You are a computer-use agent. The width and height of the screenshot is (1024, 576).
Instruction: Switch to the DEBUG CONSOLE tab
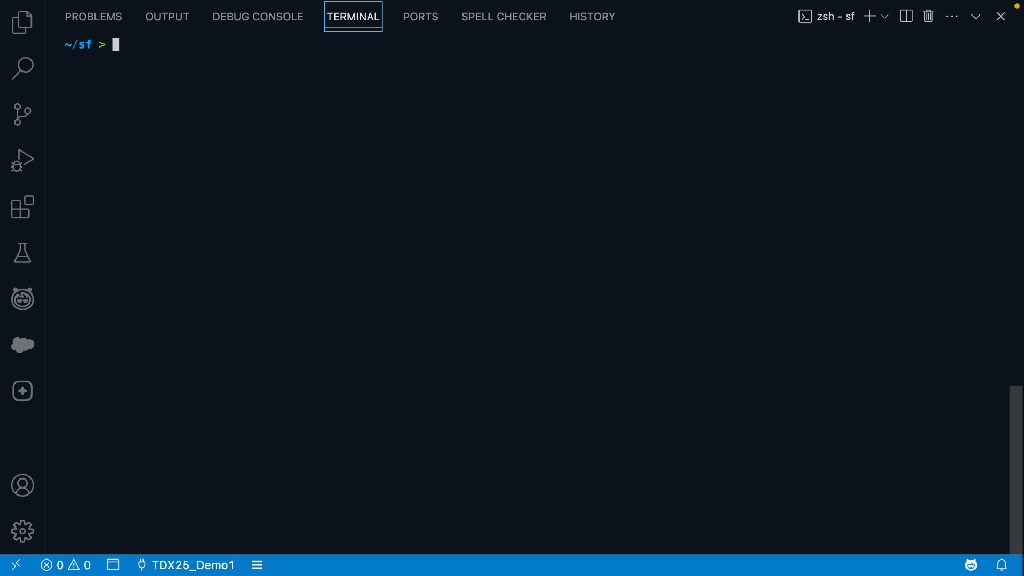coord(257,16)
